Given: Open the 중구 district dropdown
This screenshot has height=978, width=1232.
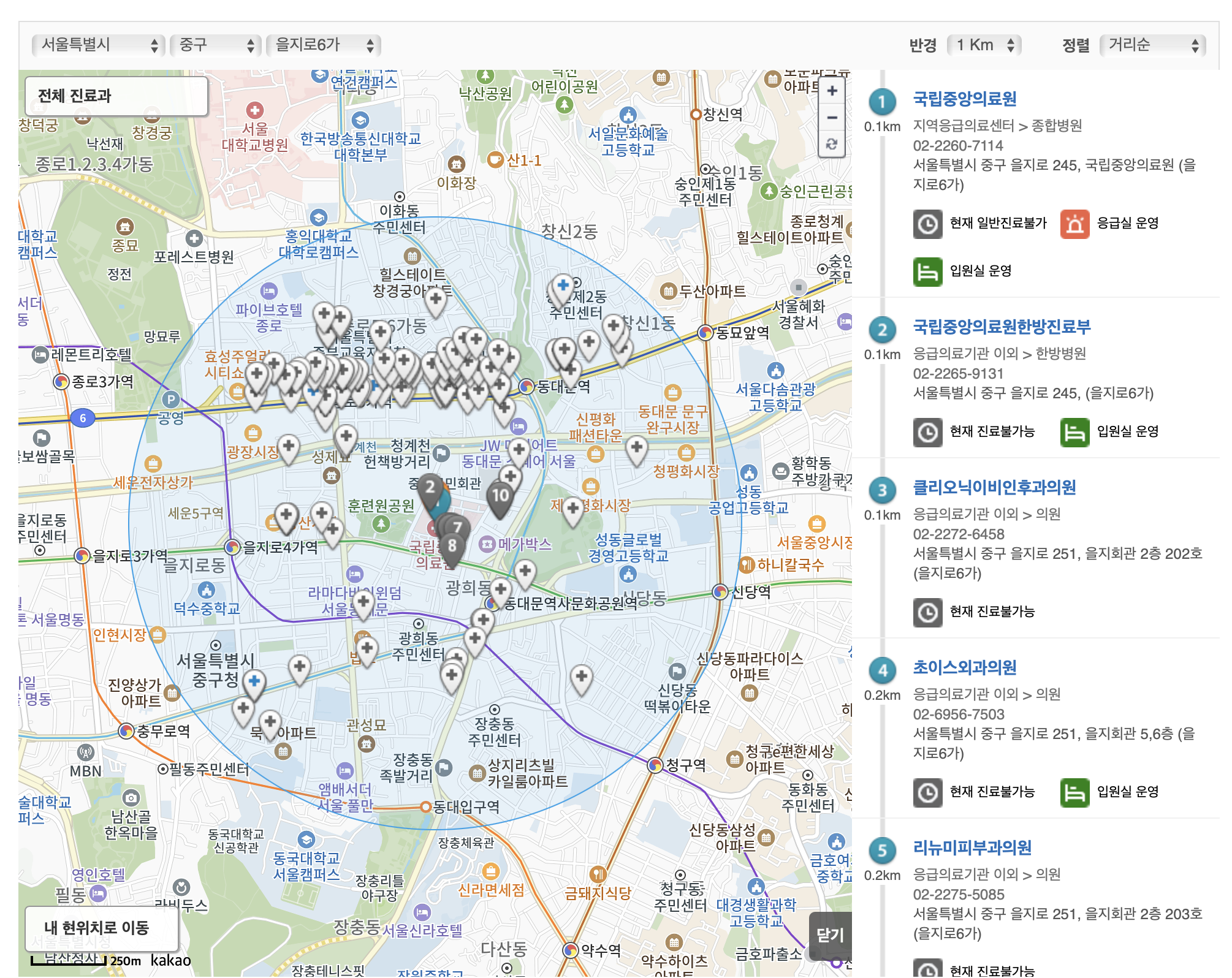Looking at the screenshot, I should pyautogui.click(x=216, y=45).
